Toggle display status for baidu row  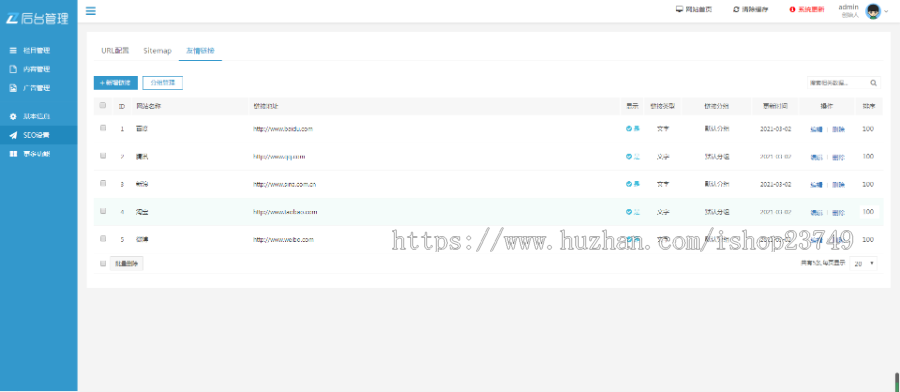click(633, 129)
